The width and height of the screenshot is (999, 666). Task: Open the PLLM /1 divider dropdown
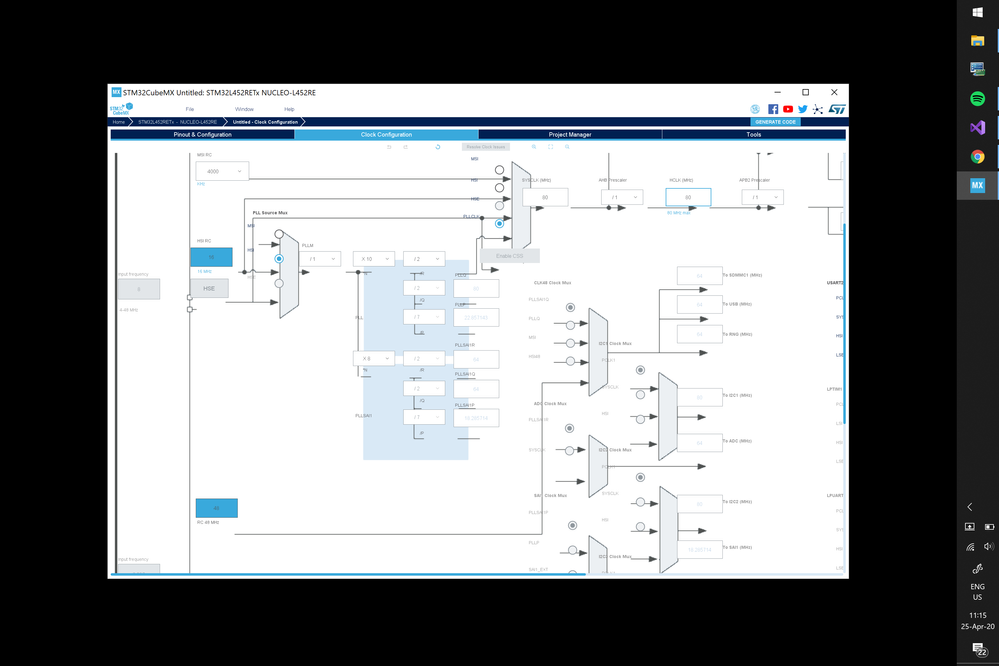(320, 259)
